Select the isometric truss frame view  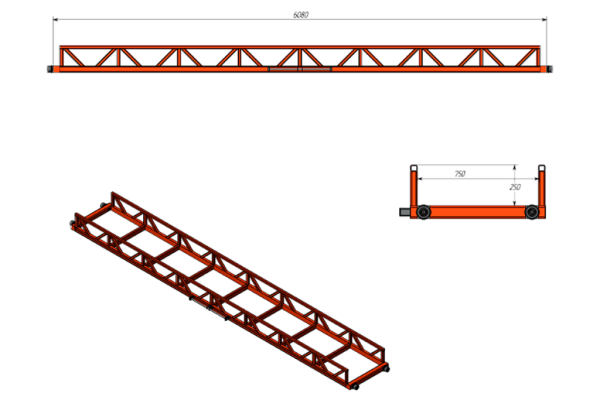click(230, 291)
